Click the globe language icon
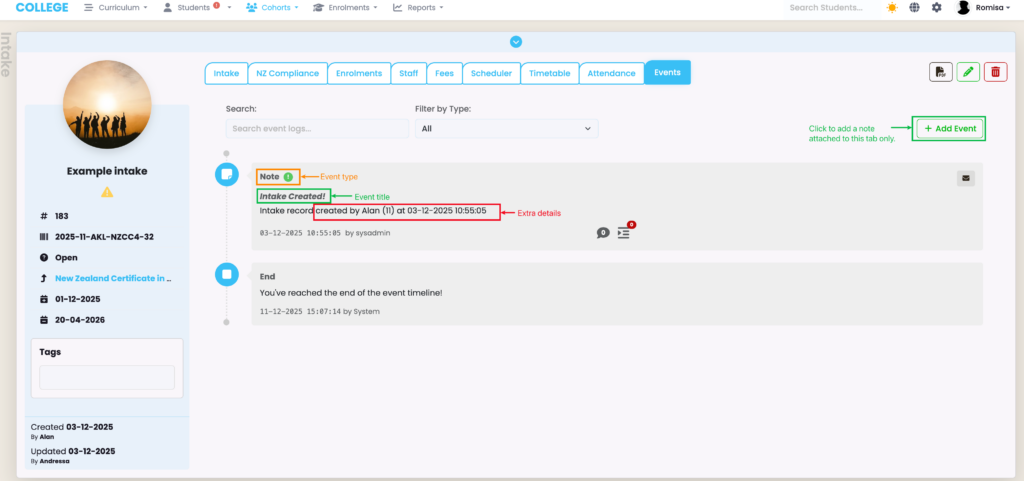Viewport: 1024px width, 481px height. pos(914,8)
